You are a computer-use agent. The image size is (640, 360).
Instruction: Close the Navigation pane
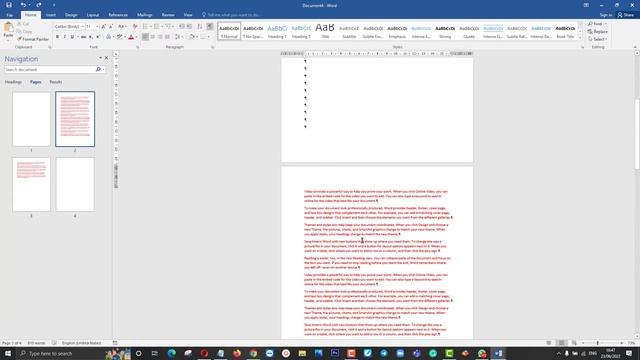click(x=107, y=58)
